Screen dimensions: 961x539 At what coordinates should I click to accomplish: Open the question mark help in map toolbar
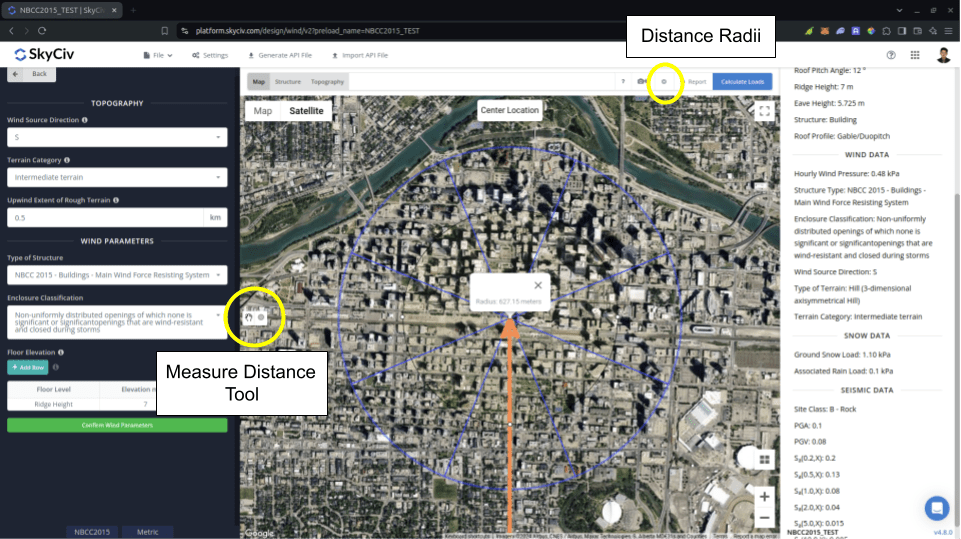coord(623,82)
